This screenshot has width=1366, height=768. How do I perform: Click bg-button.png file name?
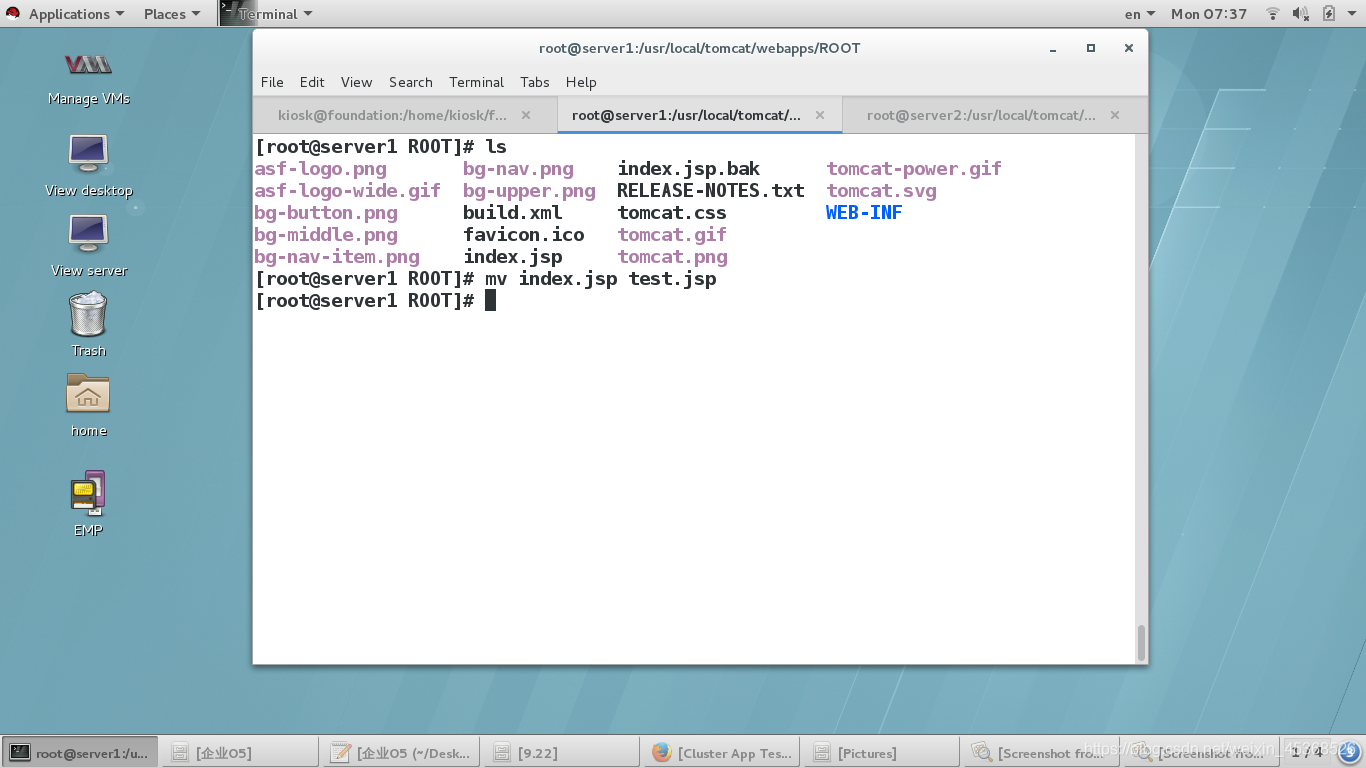326,213
